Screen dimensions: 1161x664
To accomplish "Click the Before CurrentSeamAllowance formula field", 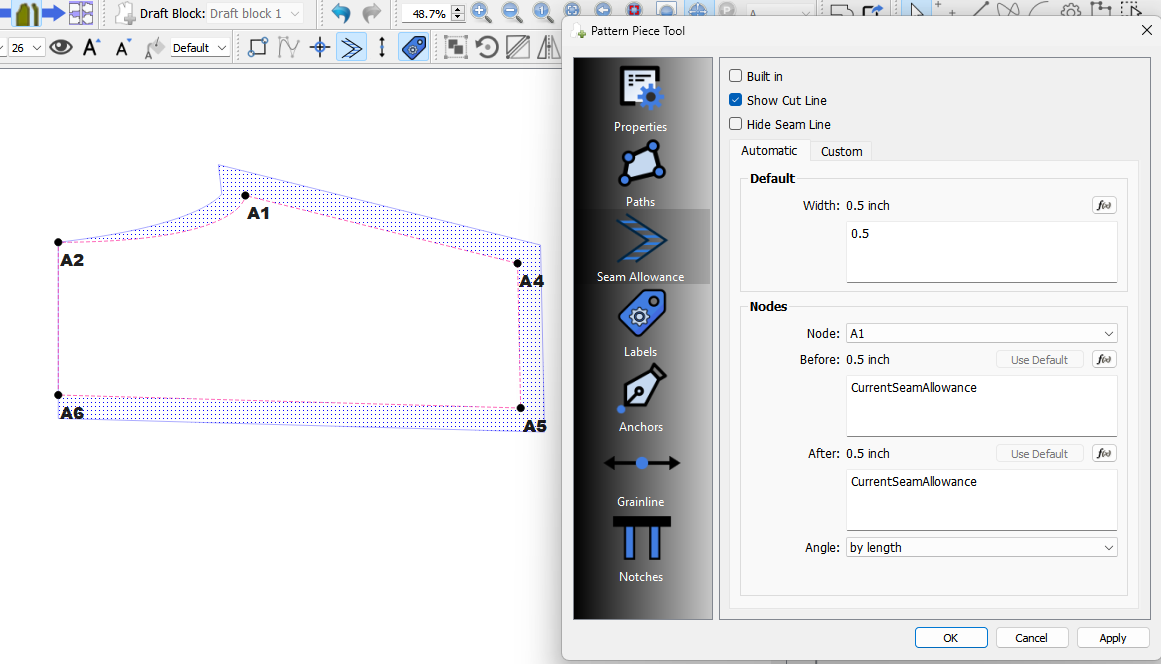I will click(x=981, y=406).
